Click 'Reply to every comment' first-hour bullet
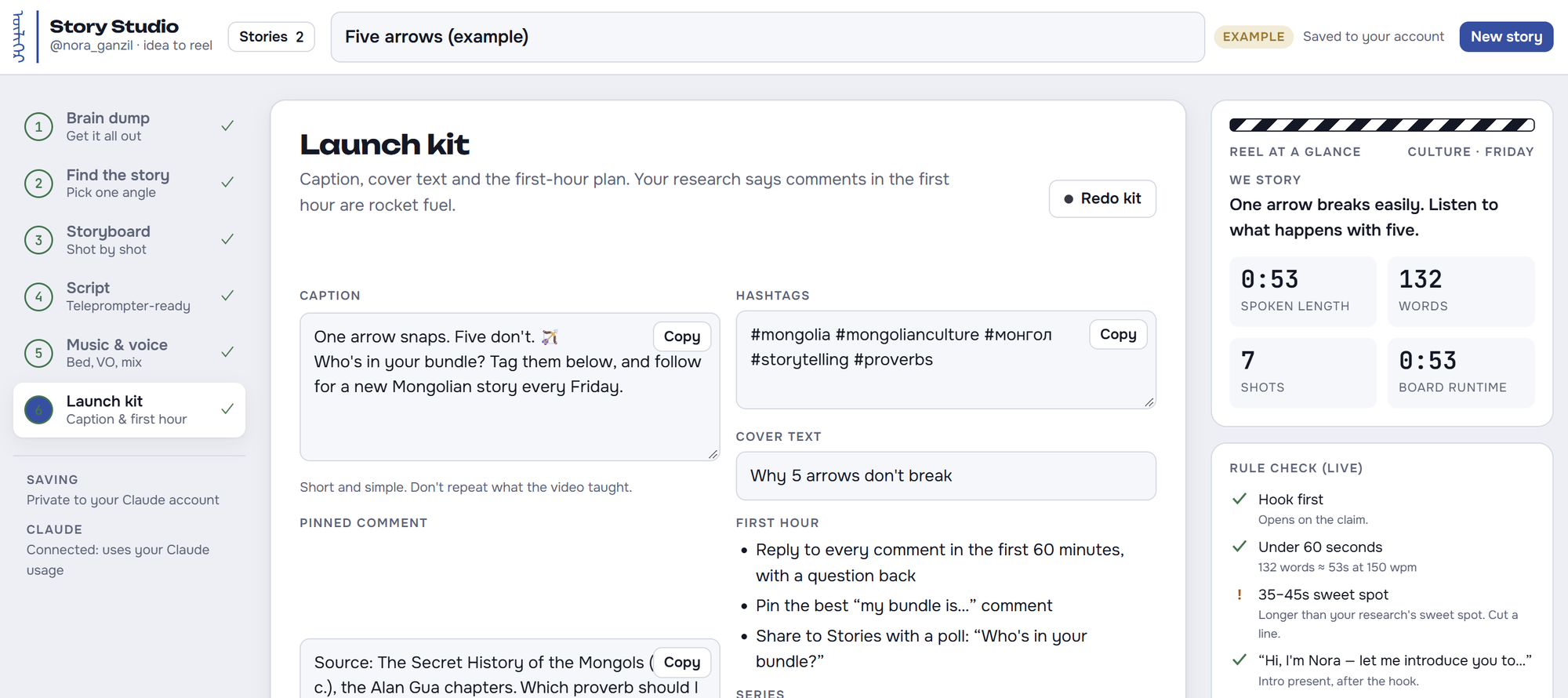1568x698 pixels. pyautogui.click(x=939, y=562)
